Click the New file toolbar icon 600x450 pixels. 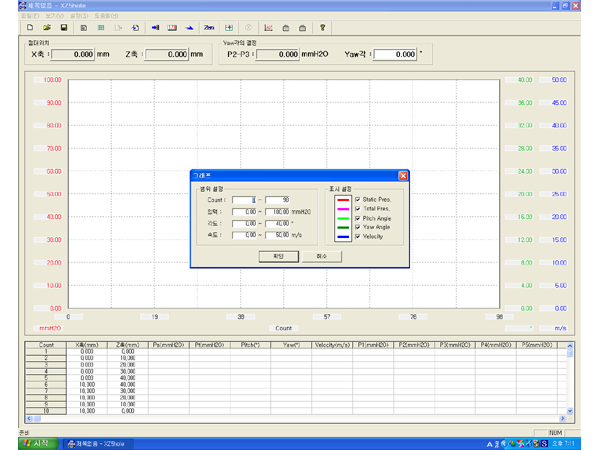(x=31, y=27)
